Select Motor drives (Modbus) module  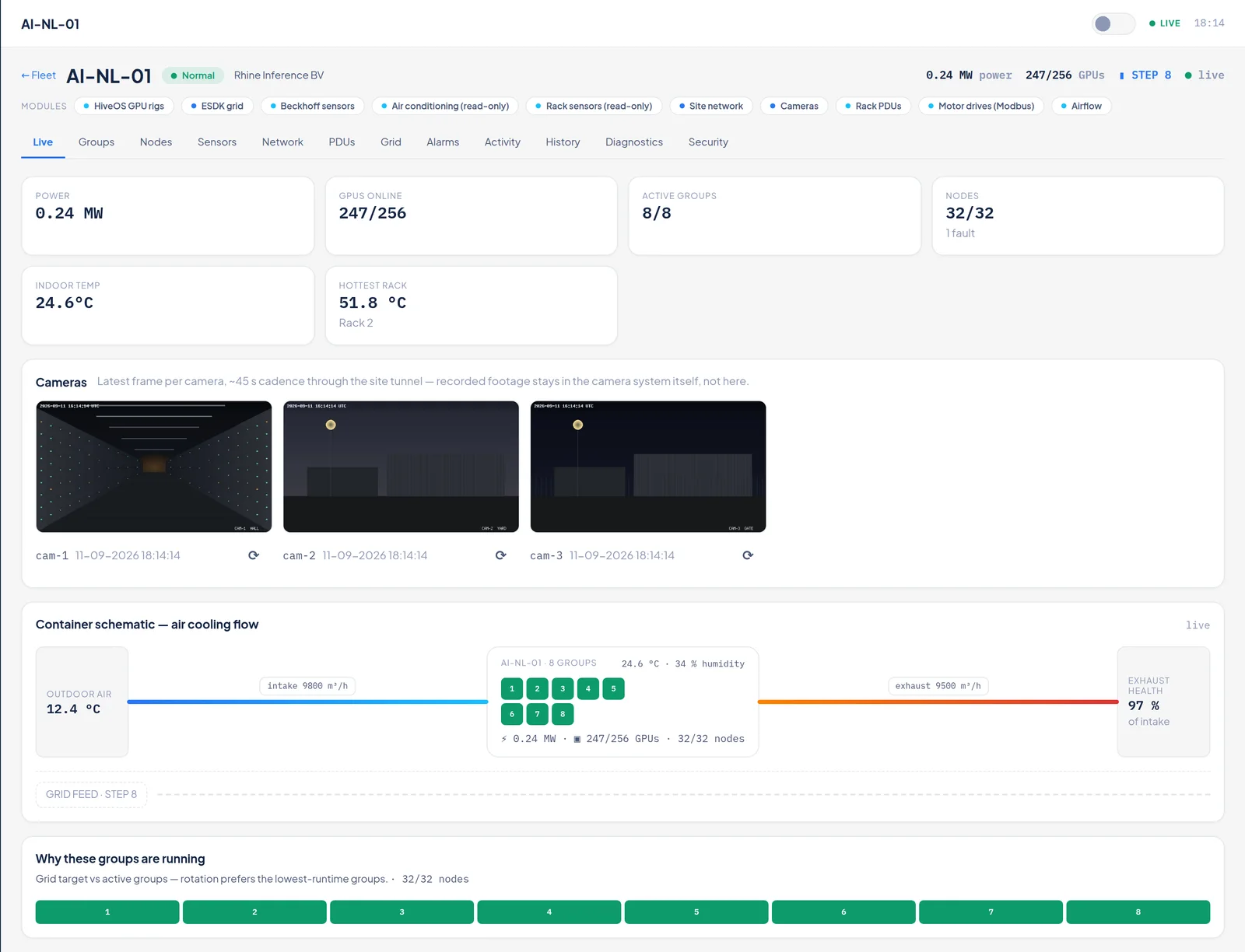click(981, 106)
